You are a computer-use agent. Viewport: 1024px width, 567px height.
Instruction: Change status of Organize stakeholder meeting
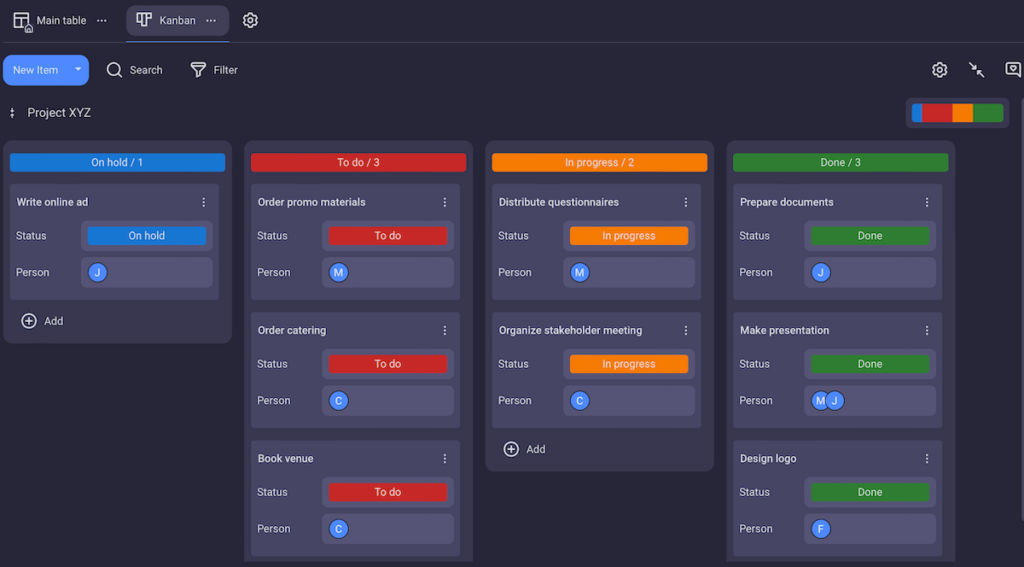629,364
